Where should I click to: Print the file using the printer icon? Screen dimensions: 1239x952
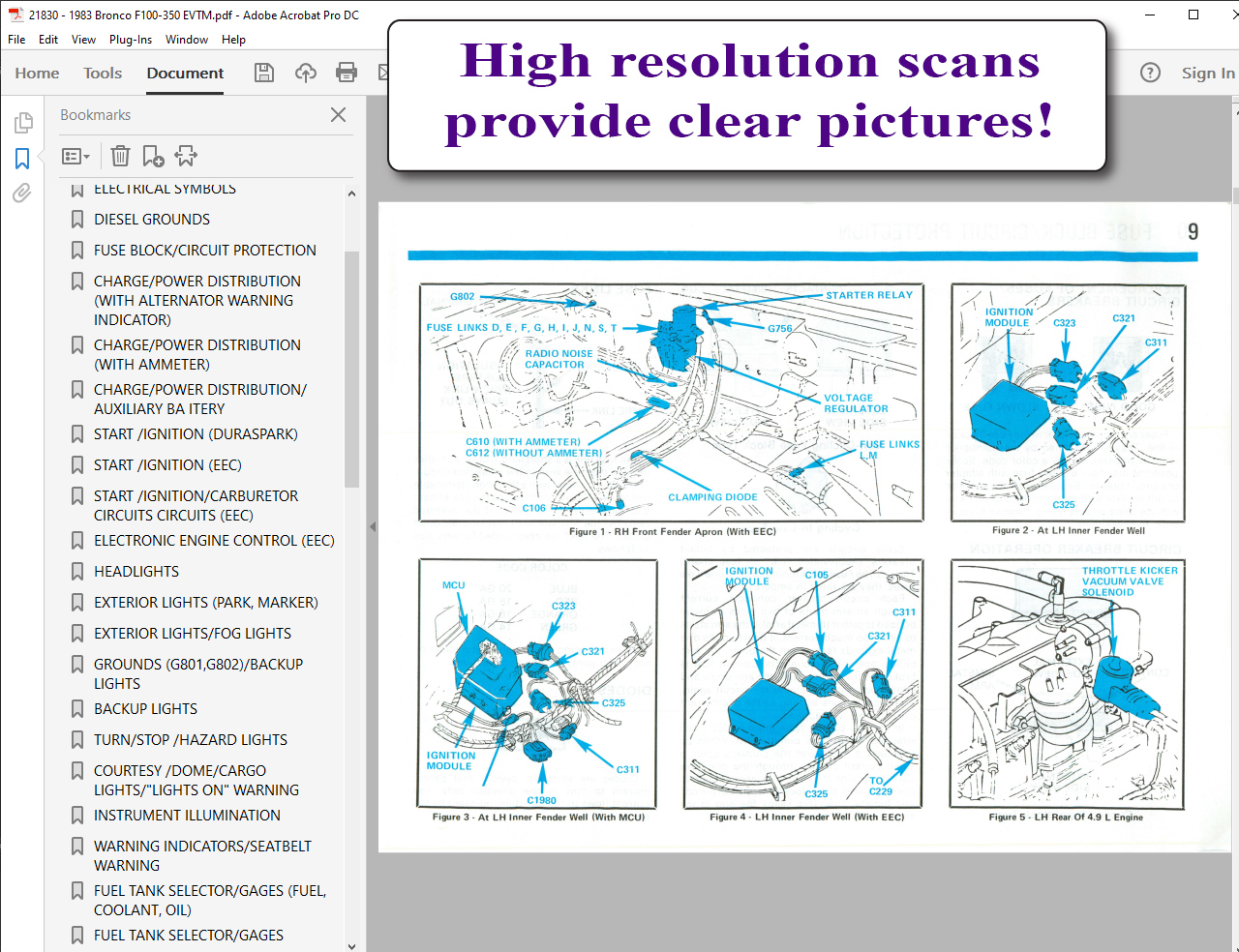click(347, 73)
